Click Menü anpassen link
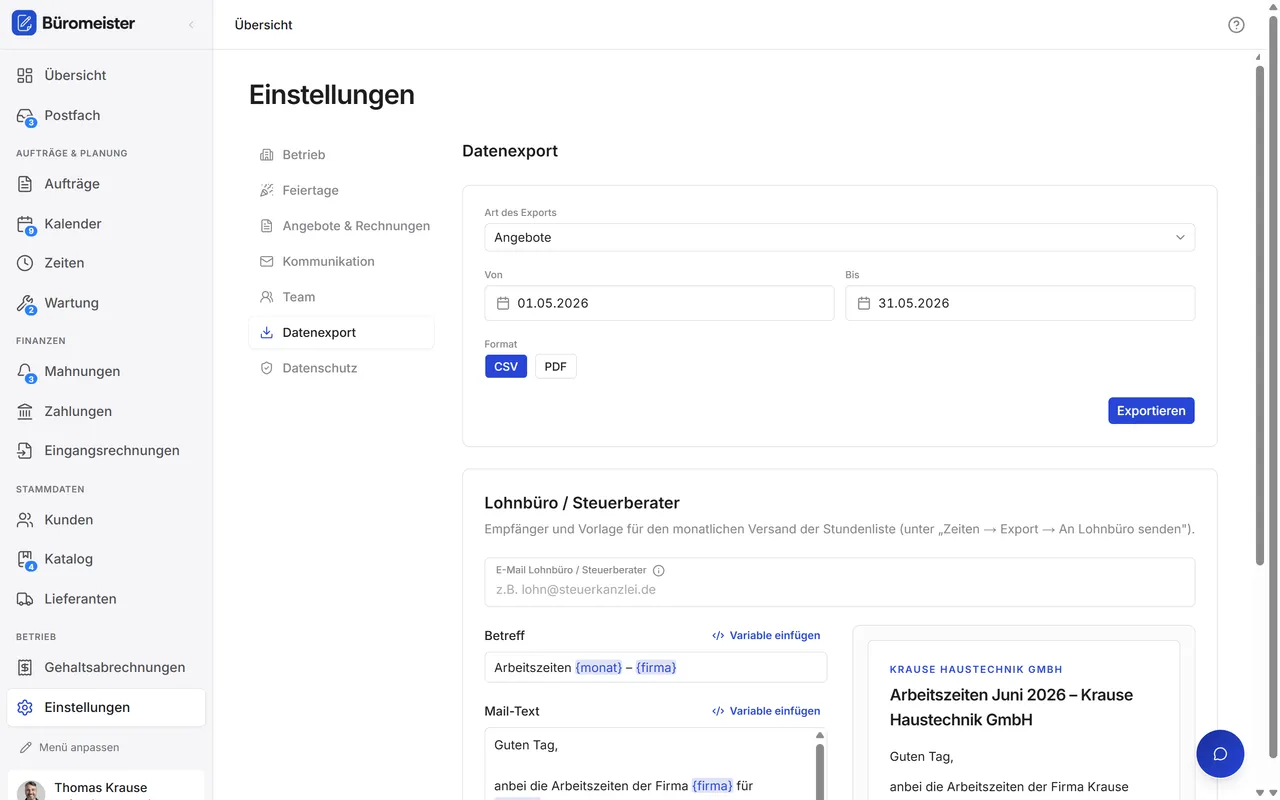Screen dimensions: 1280x800 (x=70, y=747)
